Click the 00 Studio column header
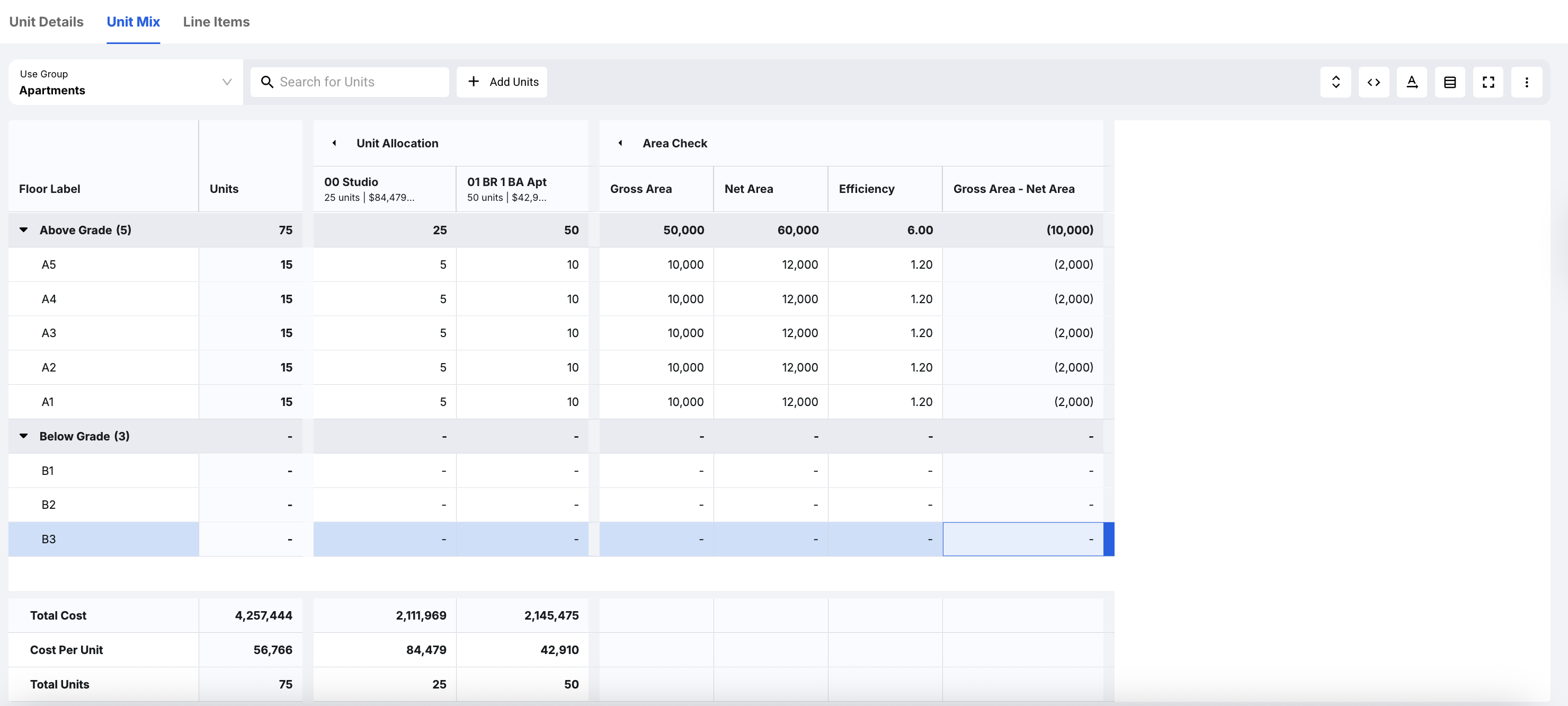Viewport: 1568px width, 706px height. click(385, 189)
